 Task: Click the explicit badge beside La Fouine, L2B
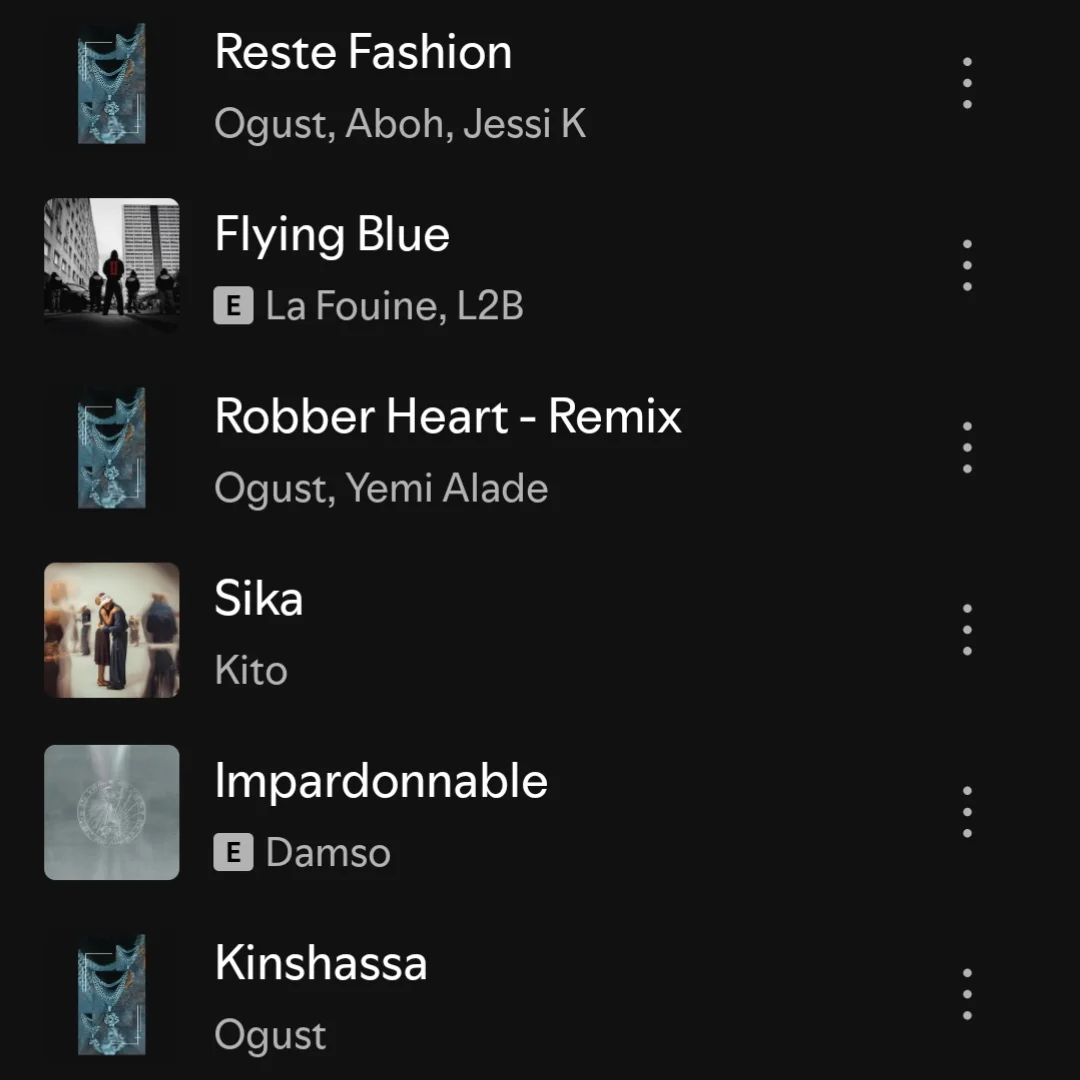point(233,305)
